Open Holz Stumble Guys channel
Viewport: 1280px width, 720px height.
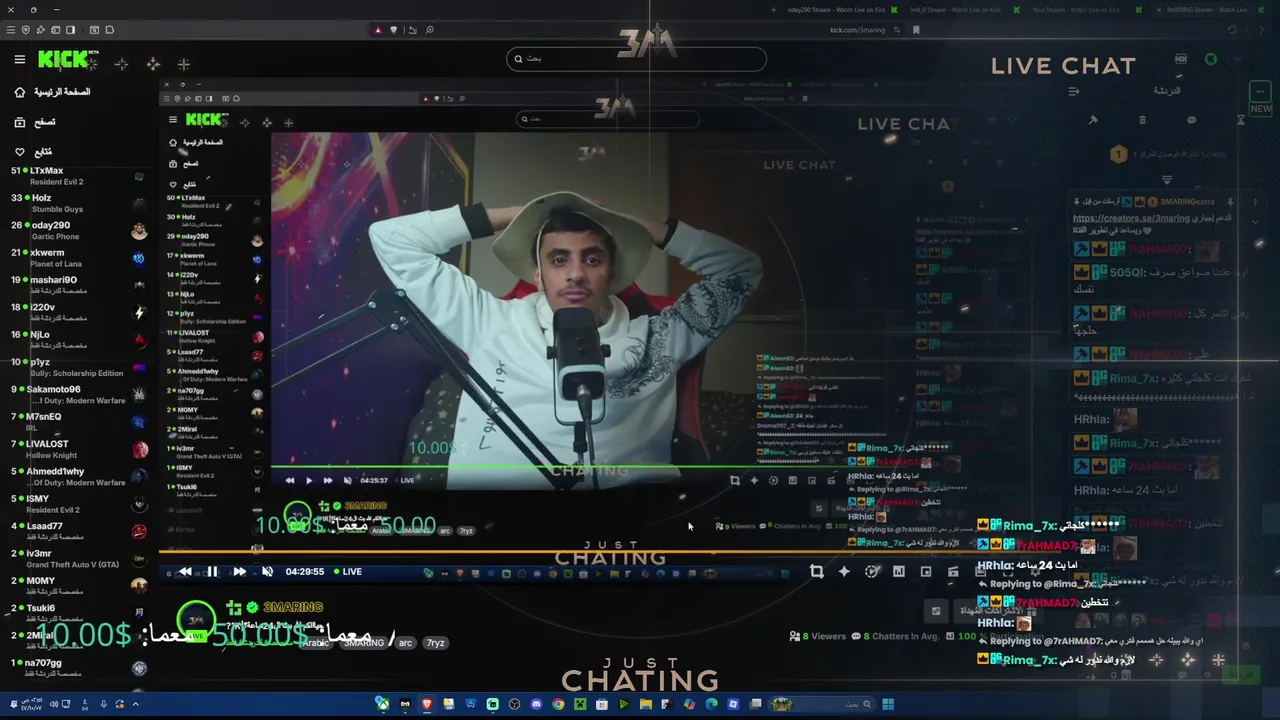[78, 204]
